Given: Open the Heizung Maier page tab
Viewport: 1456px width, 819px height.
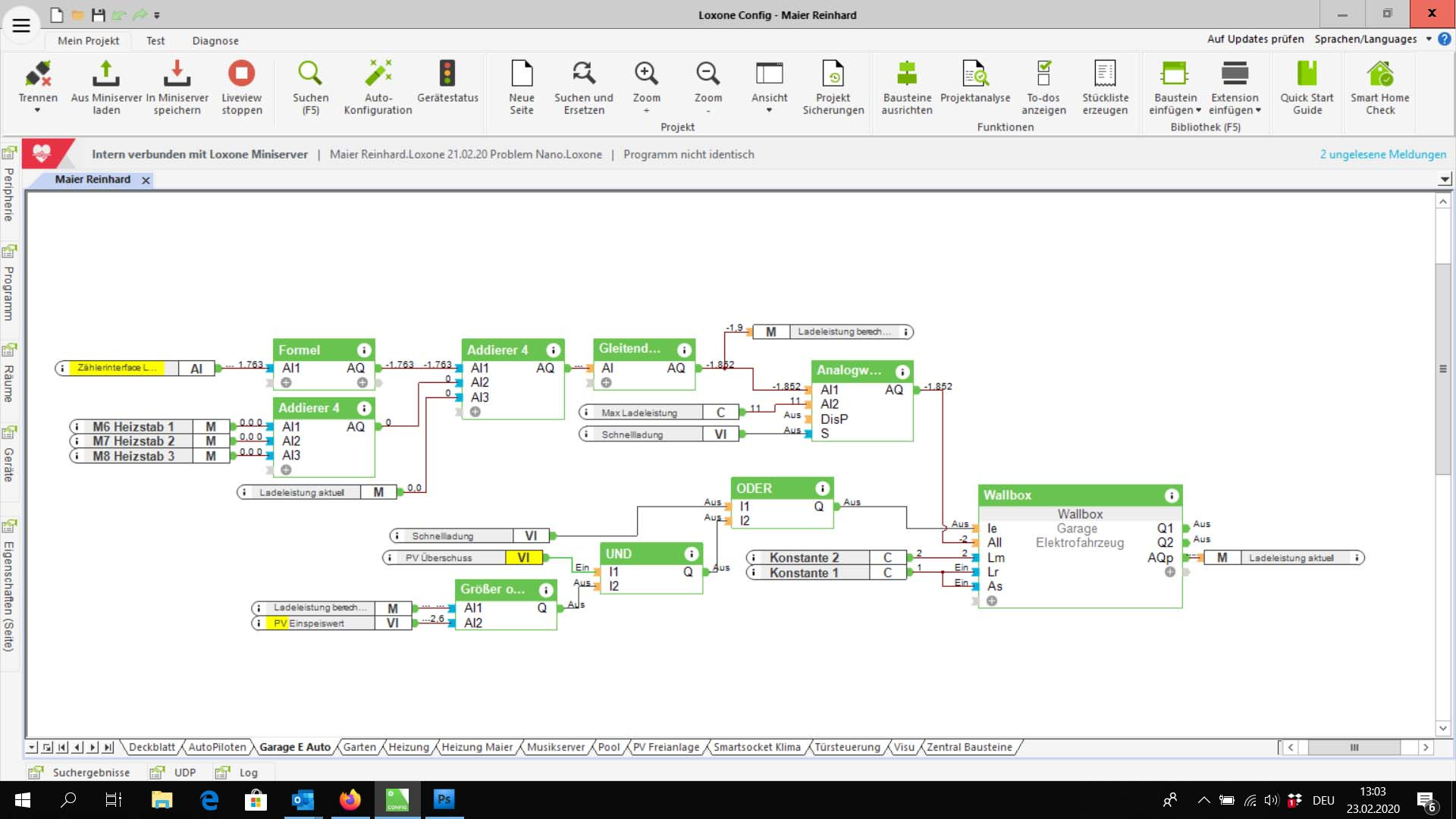Looking at the screenshot, I should pyautogui.click(x=477, y=747).
